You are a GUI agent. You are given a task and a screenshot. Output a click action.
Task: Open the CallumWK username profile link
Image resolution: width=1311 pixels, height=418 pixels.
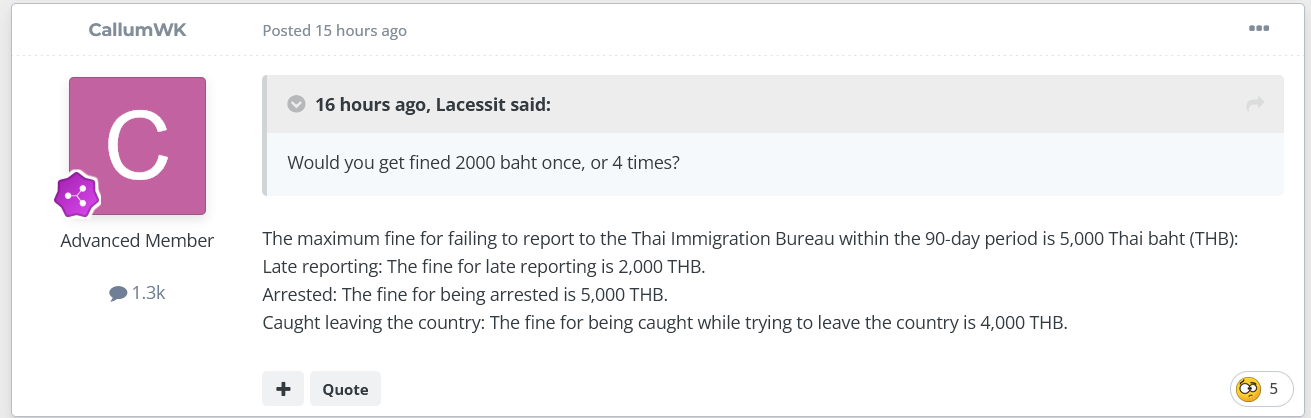pos(137,30)
